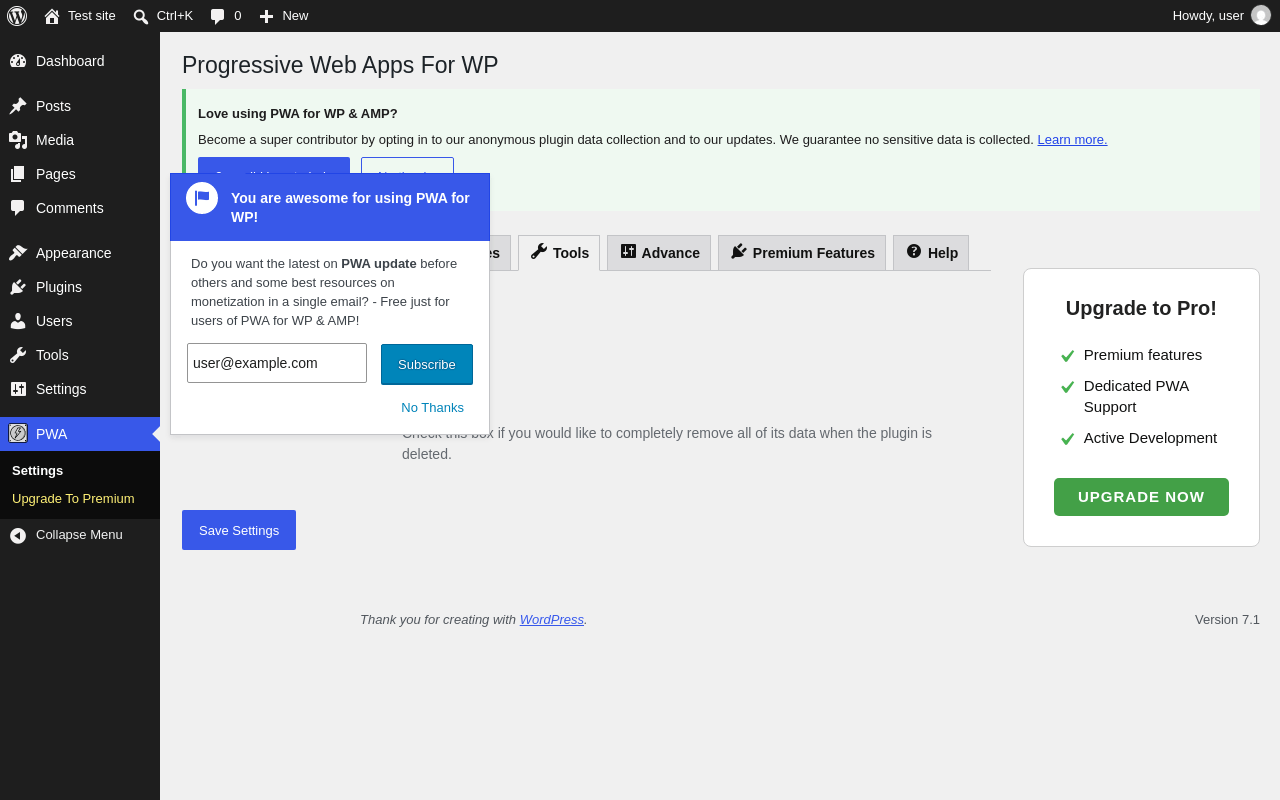Open Users via the person icon
The height and width of the screenshot is (800, 1280).
(18, 321)
